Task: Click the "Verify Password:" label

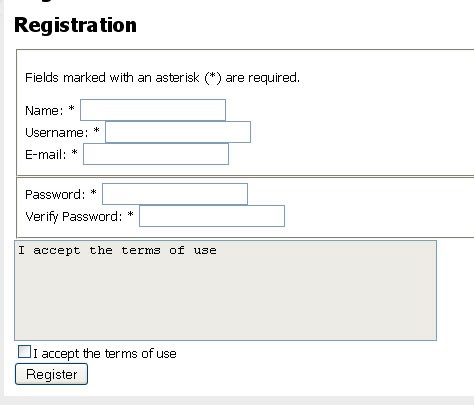Action: point(74,217)
